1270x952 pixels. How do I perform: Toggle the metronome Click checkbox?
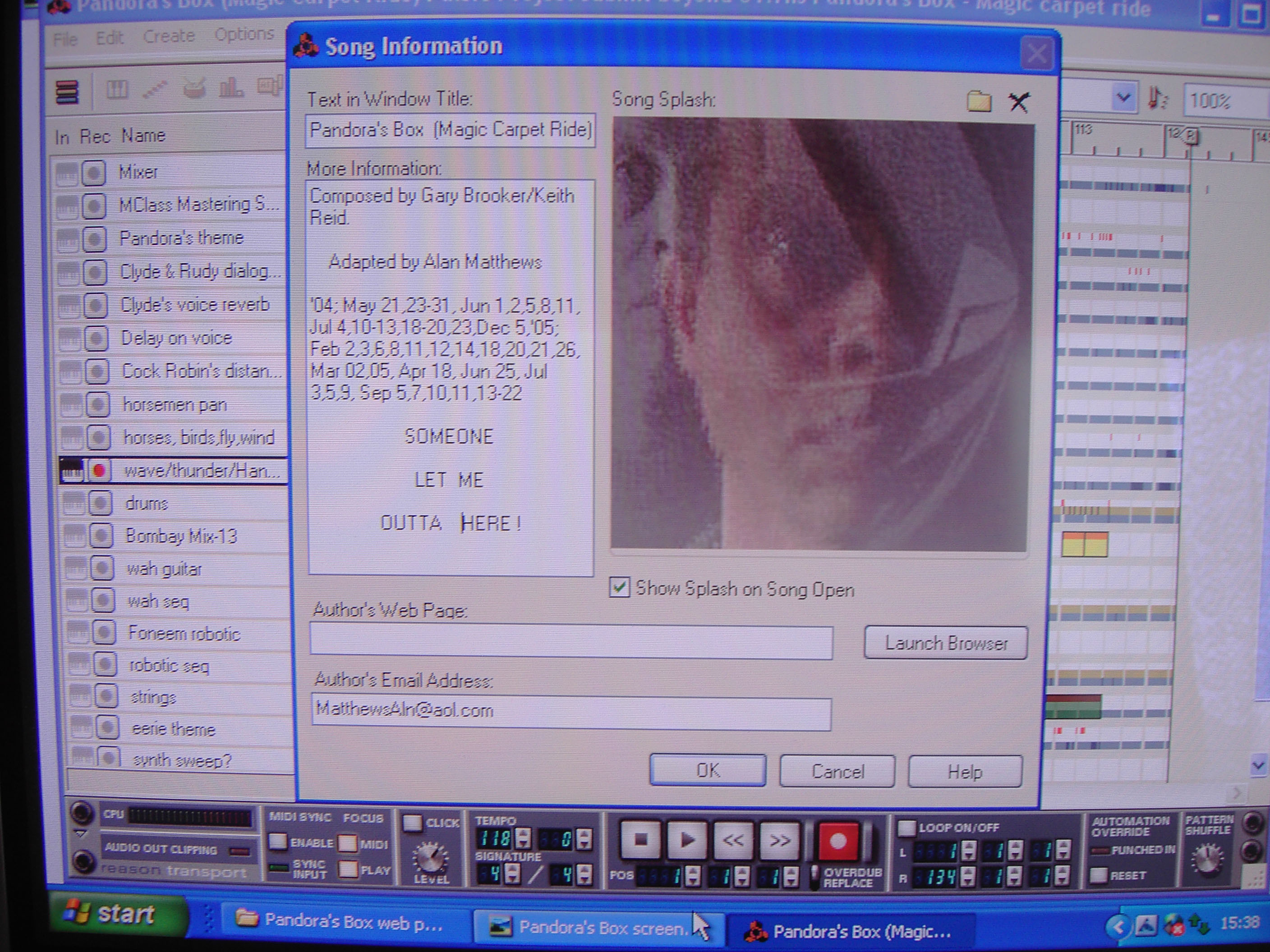[412, 823]
